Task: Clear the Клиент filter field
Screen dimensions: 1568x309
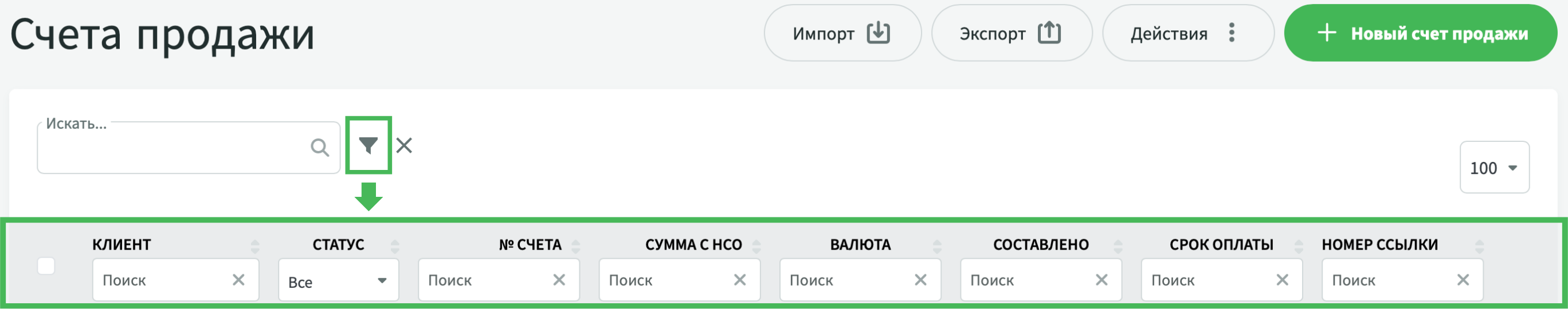Action: (238, 280)
